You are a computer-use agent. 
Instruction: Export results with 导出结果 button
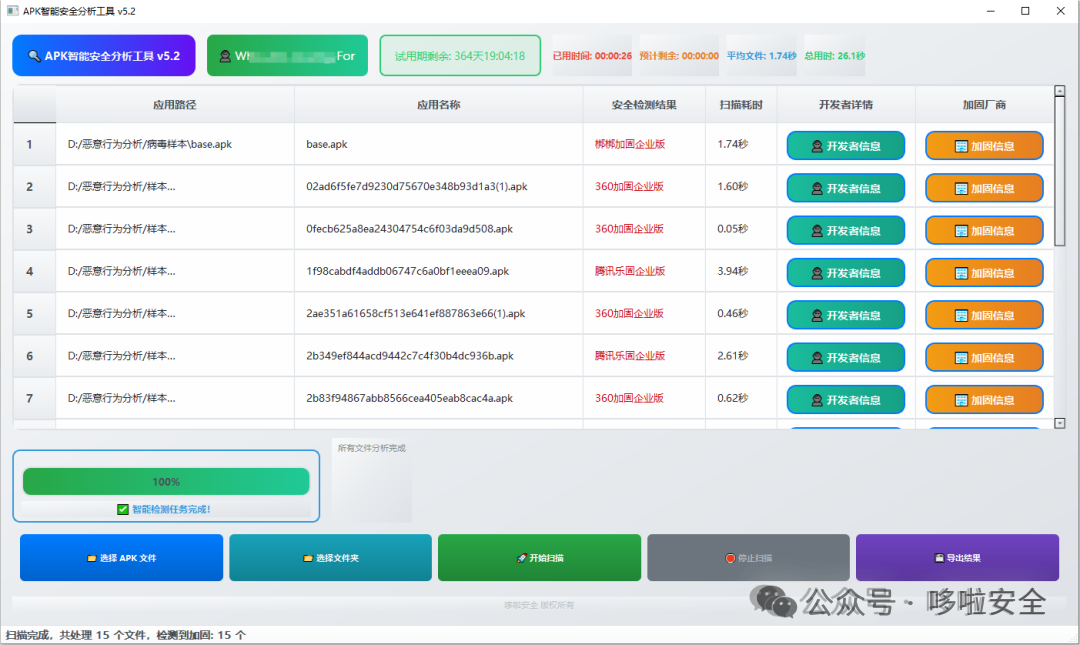[x=957, y=557]
